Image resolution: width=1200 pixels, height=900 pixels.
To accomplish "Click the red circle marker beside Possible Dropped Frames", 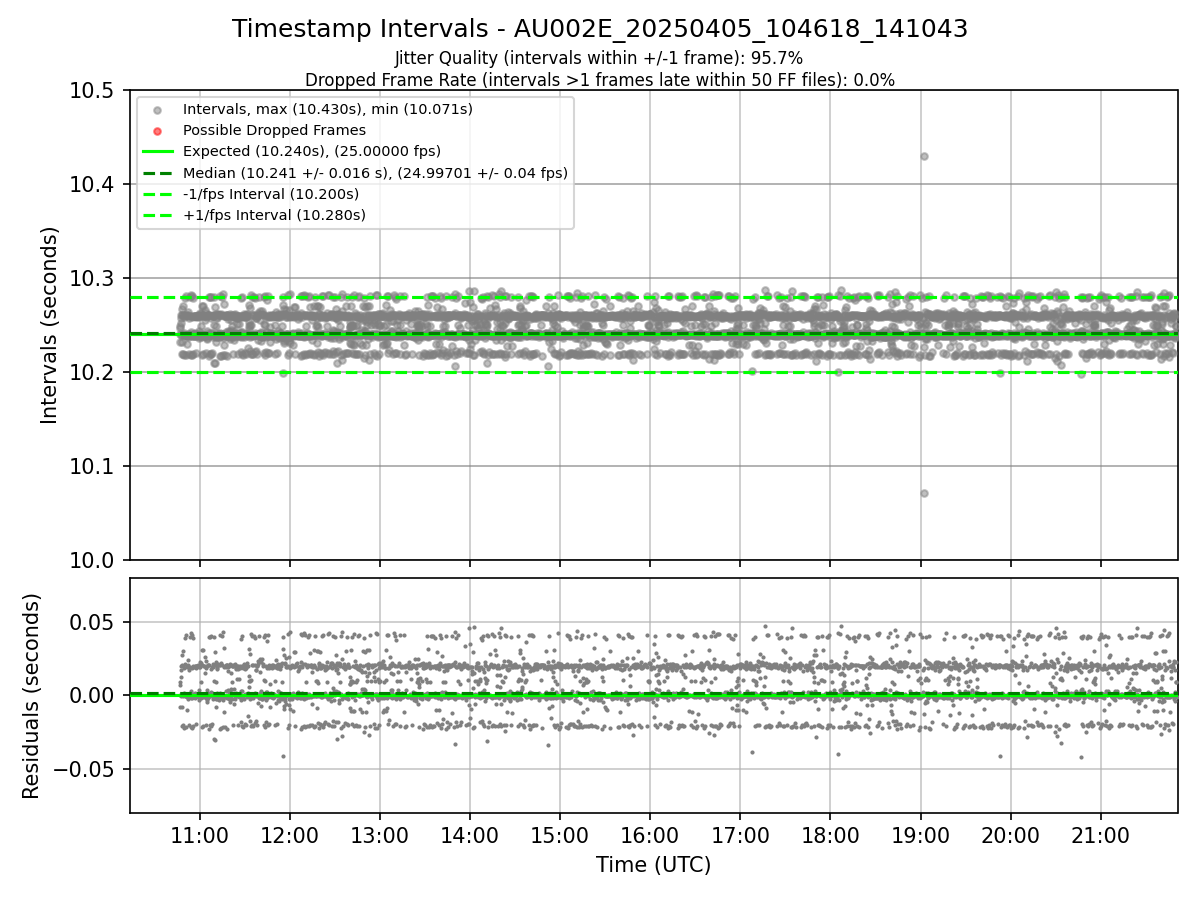I will coord(157,131).
